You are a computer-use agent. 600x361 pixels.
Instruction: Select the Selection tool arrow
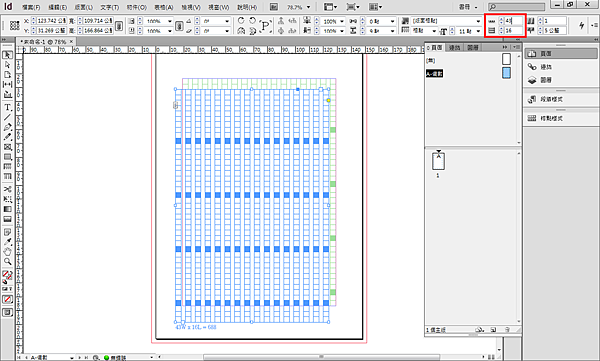click(x=7, y=55)
